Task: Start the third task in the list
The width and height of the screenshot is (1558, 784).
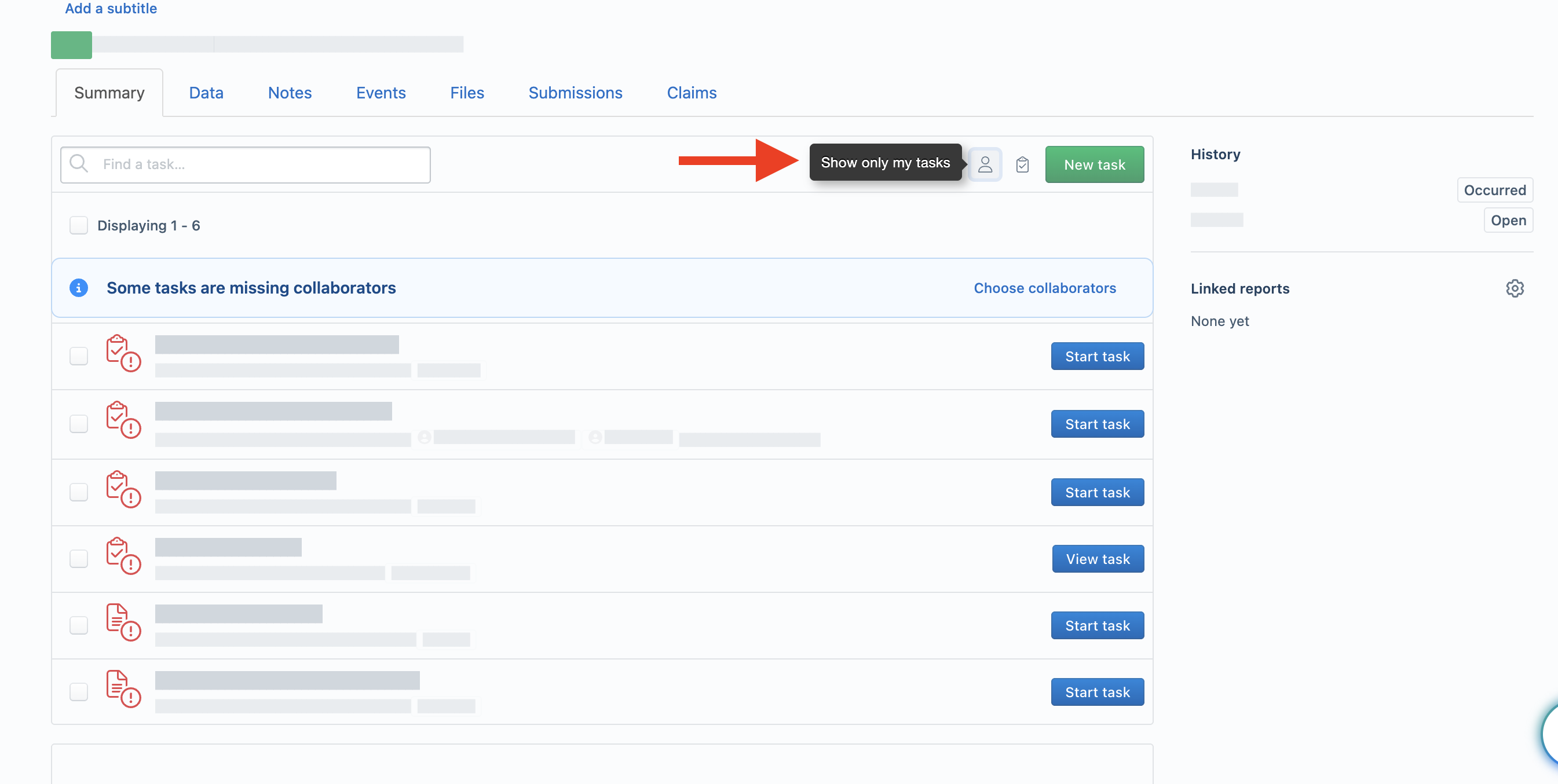Action: 1097,492
